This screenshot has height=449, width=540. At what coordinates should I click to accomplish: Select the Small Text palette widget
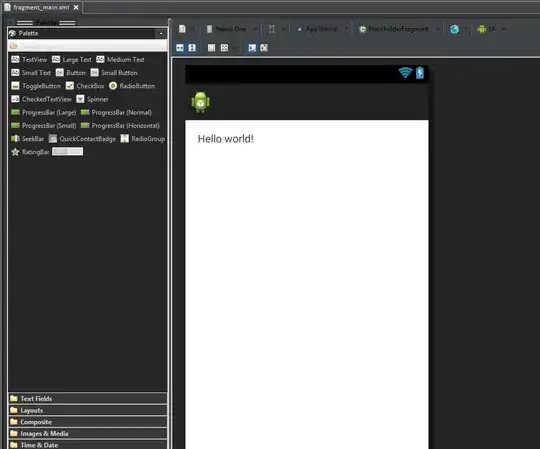pyautogui.click(x=31, y=73)
